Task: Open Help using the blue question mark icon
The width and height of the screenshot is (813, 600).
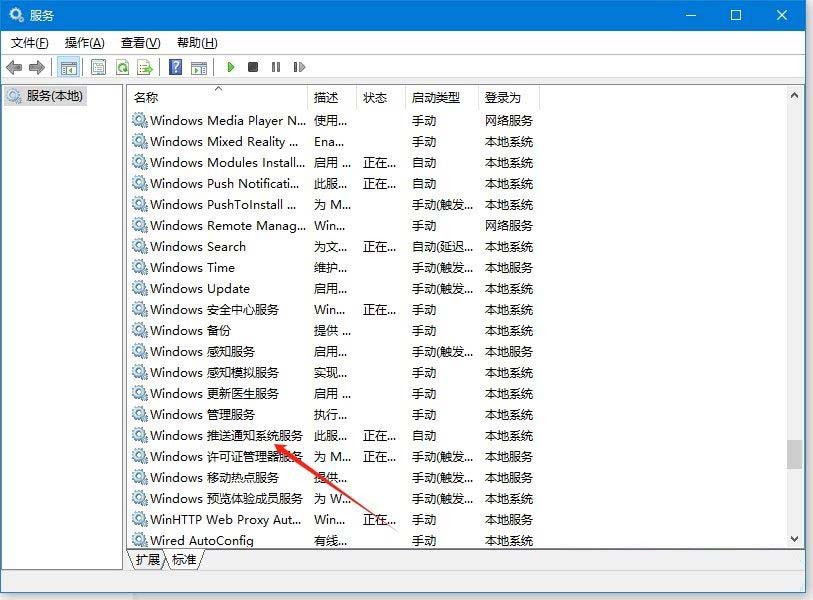Action: click(x=176, y=67)
